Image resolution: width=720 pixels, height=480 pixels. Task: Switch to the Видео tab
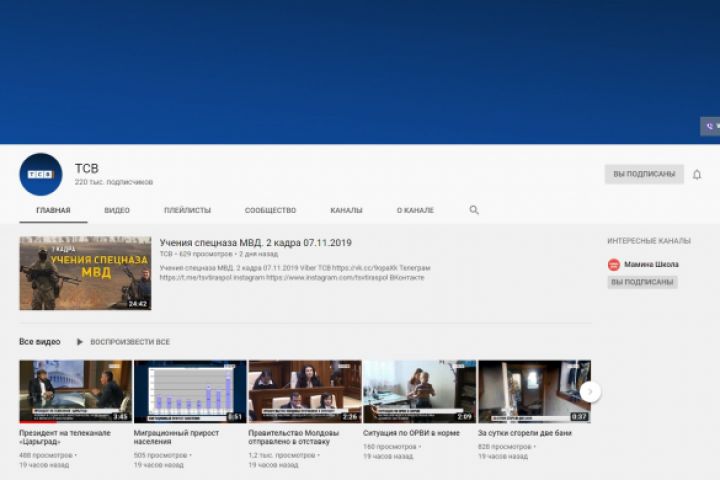pyautogui.click(x=117, y=210)
